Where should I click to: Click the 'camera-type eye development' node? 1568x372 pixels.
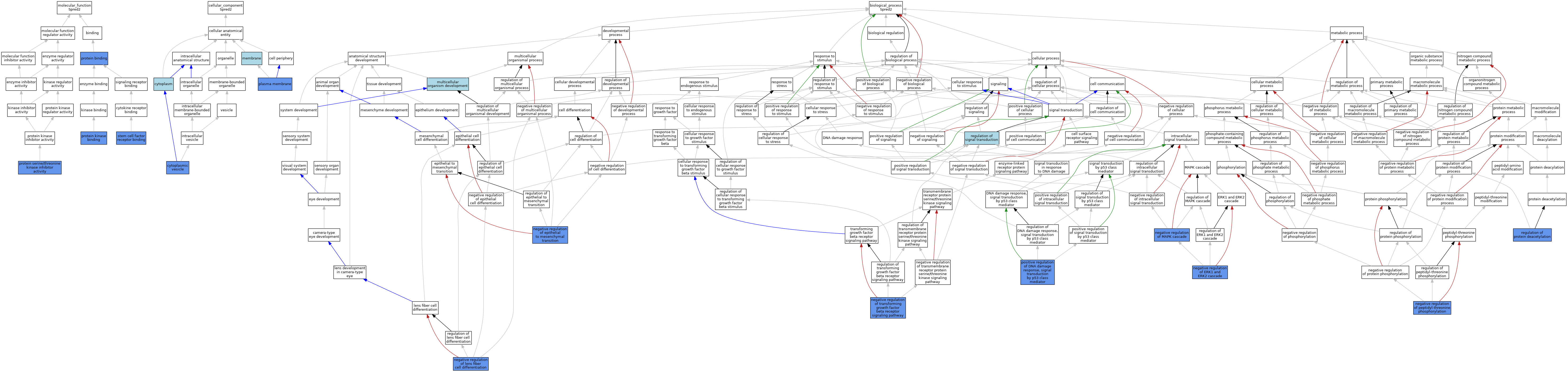tap(324, 235)
